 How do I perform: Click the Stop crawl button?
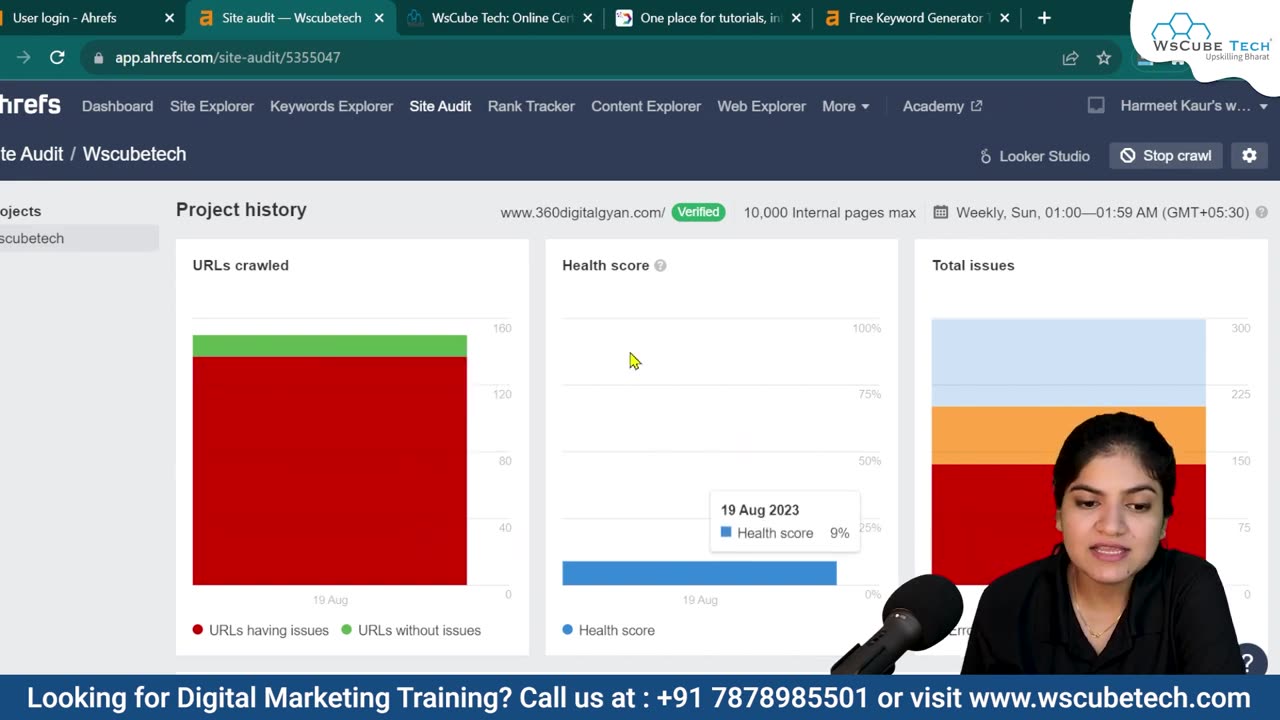click(1166, 156)
